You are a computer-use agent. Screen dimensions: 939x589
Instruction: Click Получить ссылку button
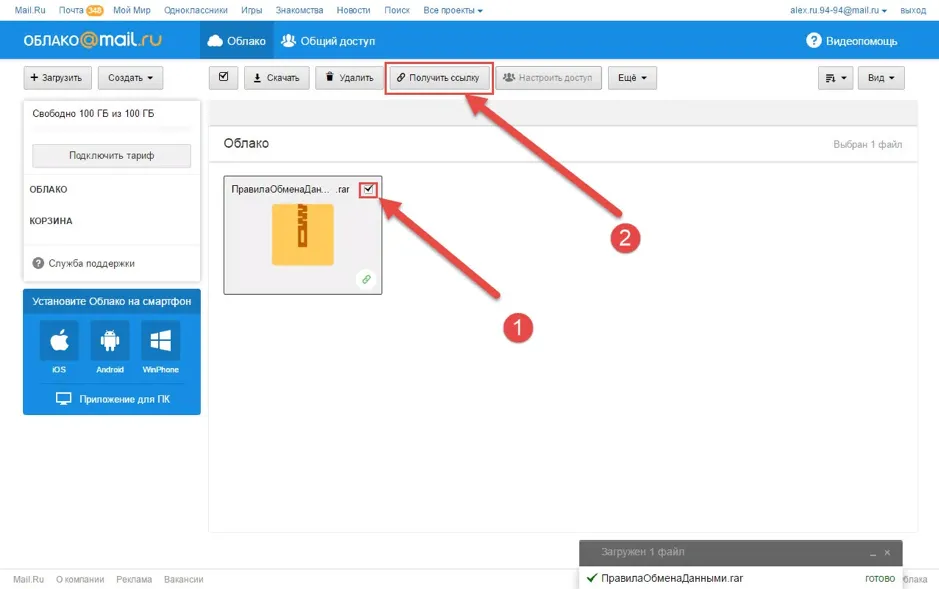(x=438, y=78)
